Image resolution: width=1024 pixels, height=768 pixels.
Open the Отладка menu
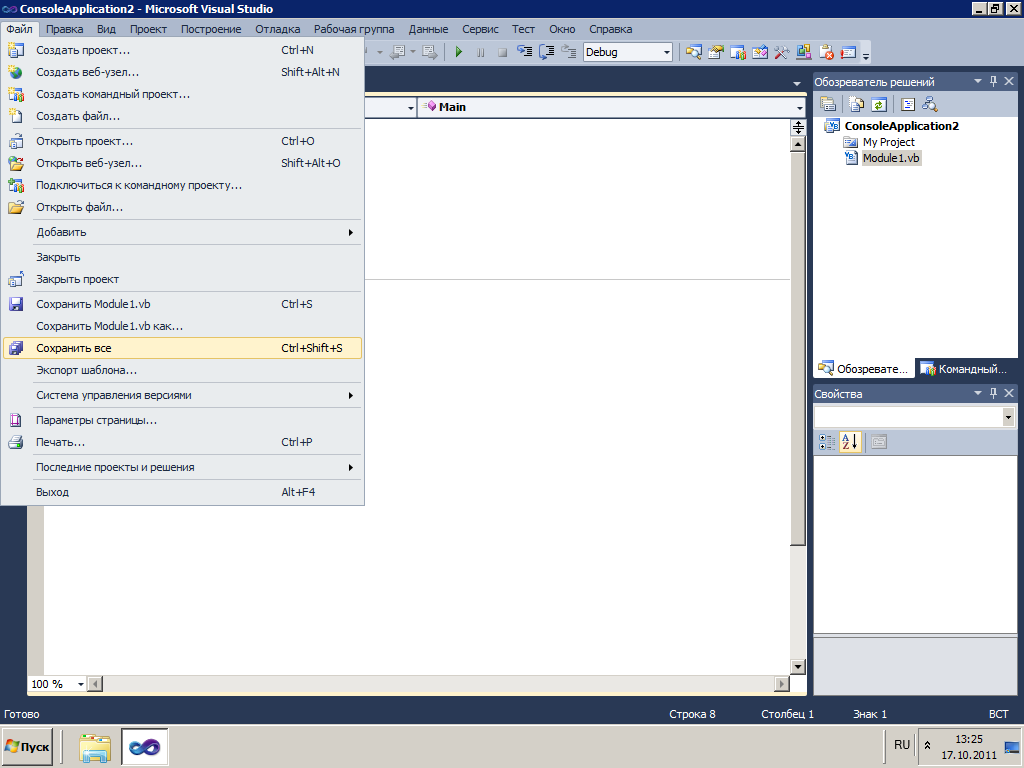tap(278, 29)
